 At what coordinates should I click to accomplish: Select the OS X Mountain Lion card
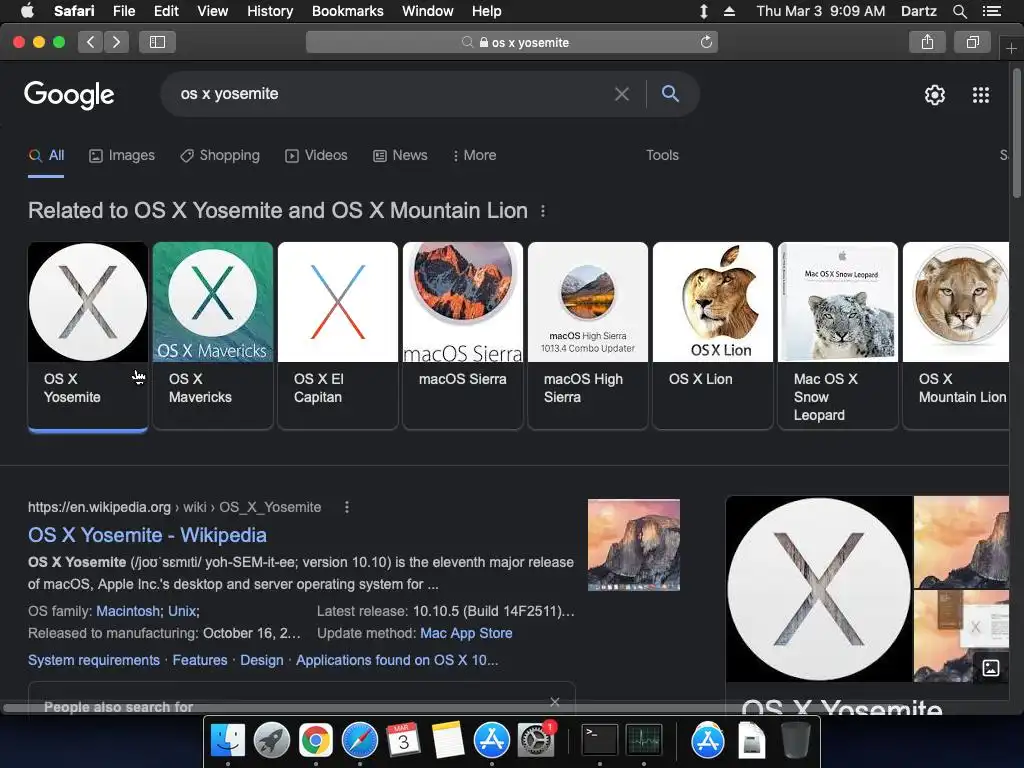tap(956, 336)
